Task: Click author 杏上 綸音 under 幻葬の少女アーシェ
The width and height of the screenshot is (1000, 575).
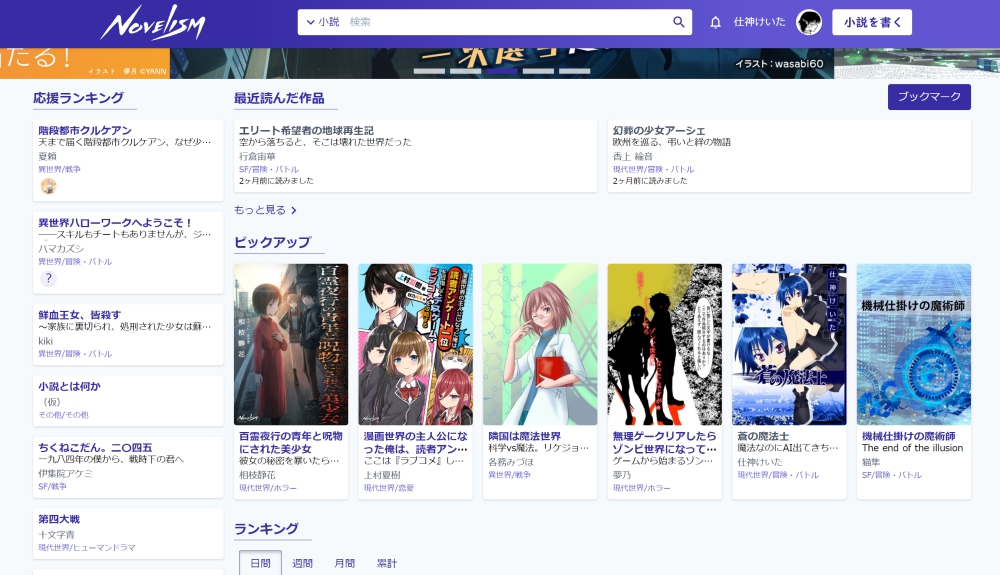Action: click(x=633, y=156)
